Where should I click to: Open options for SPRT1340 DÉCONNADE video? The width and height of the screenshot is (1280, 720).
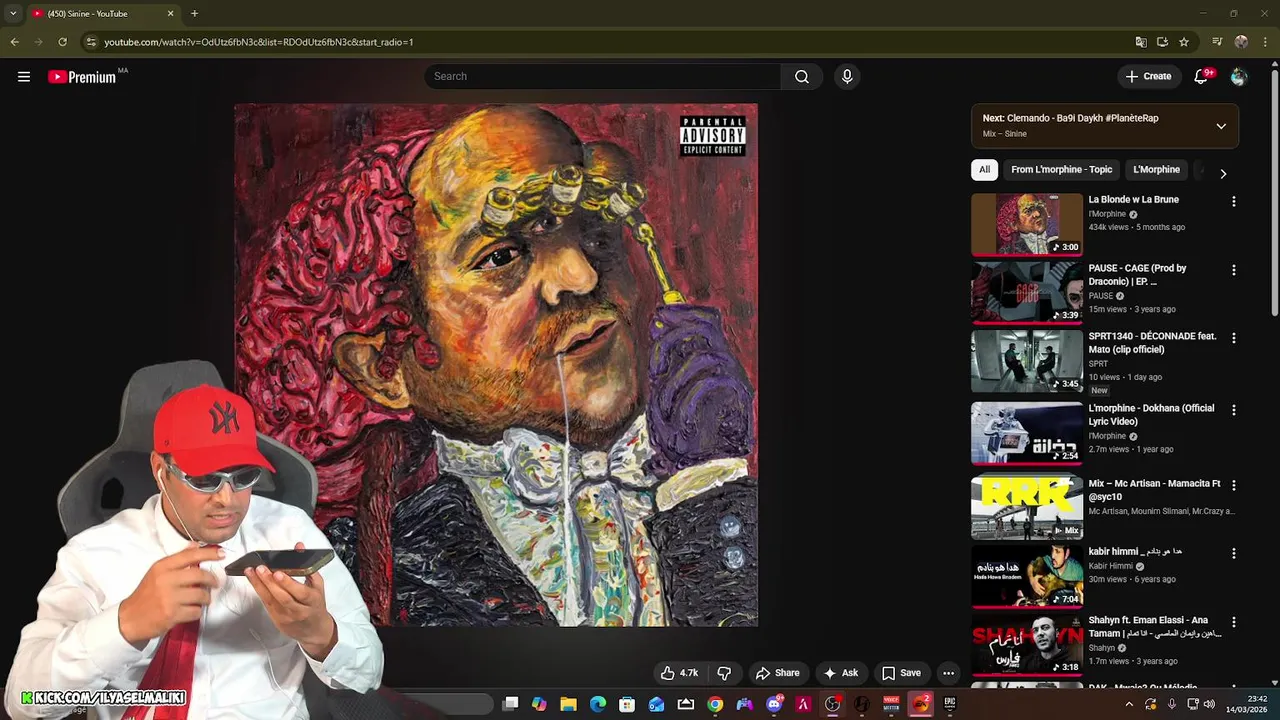(x=1233, y=338)
